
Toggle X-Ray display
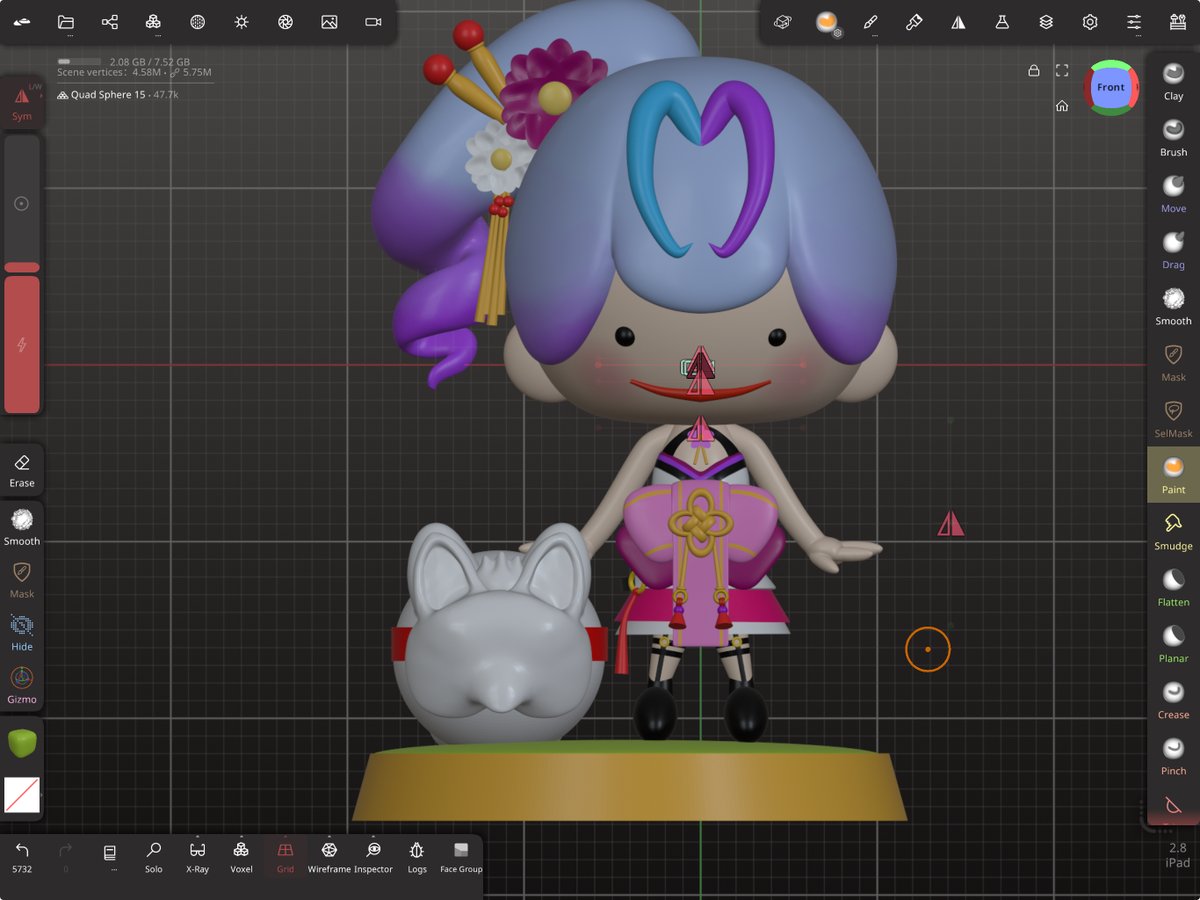197,857
